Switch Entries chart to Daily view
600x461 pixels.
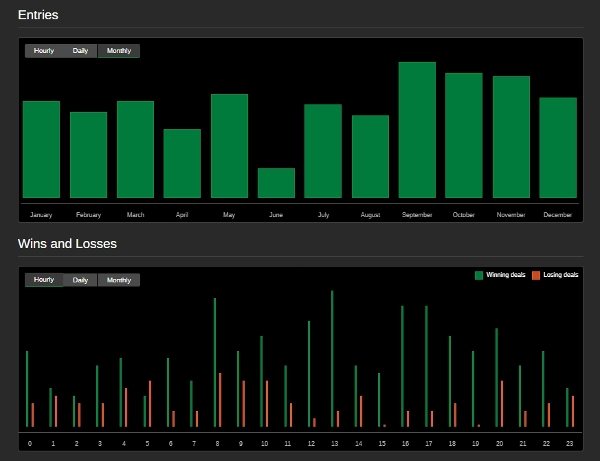point(80,51)
